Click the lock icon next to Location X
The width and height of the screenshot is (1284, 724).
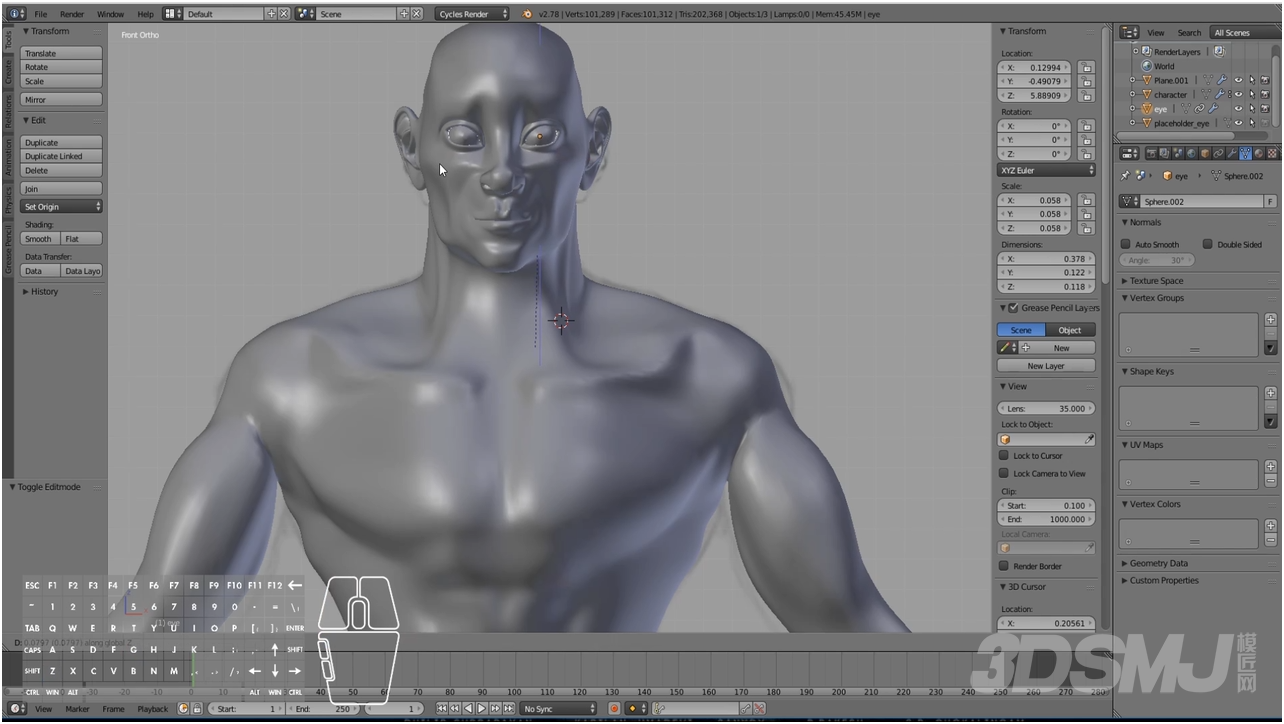[1086, 67]
